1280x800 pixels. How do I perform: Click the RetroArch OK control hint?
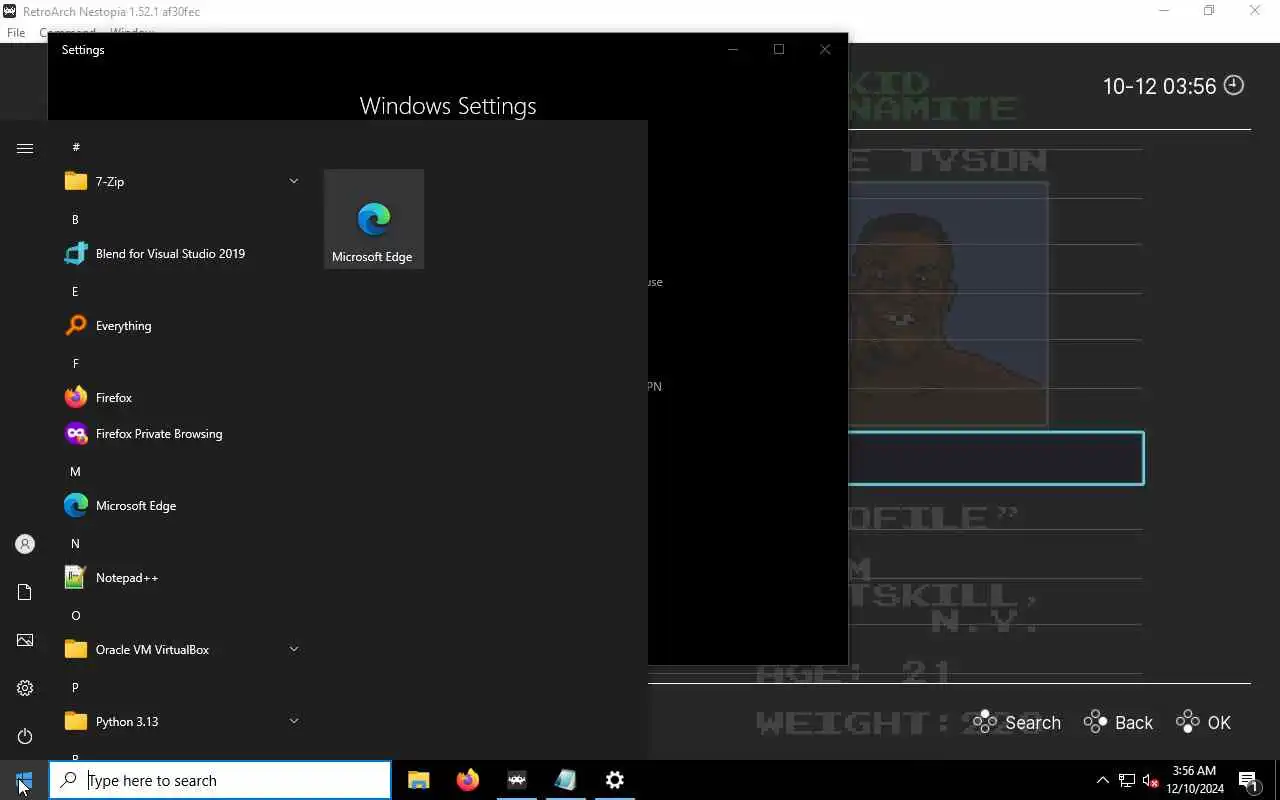click(x=1203, y=722)
